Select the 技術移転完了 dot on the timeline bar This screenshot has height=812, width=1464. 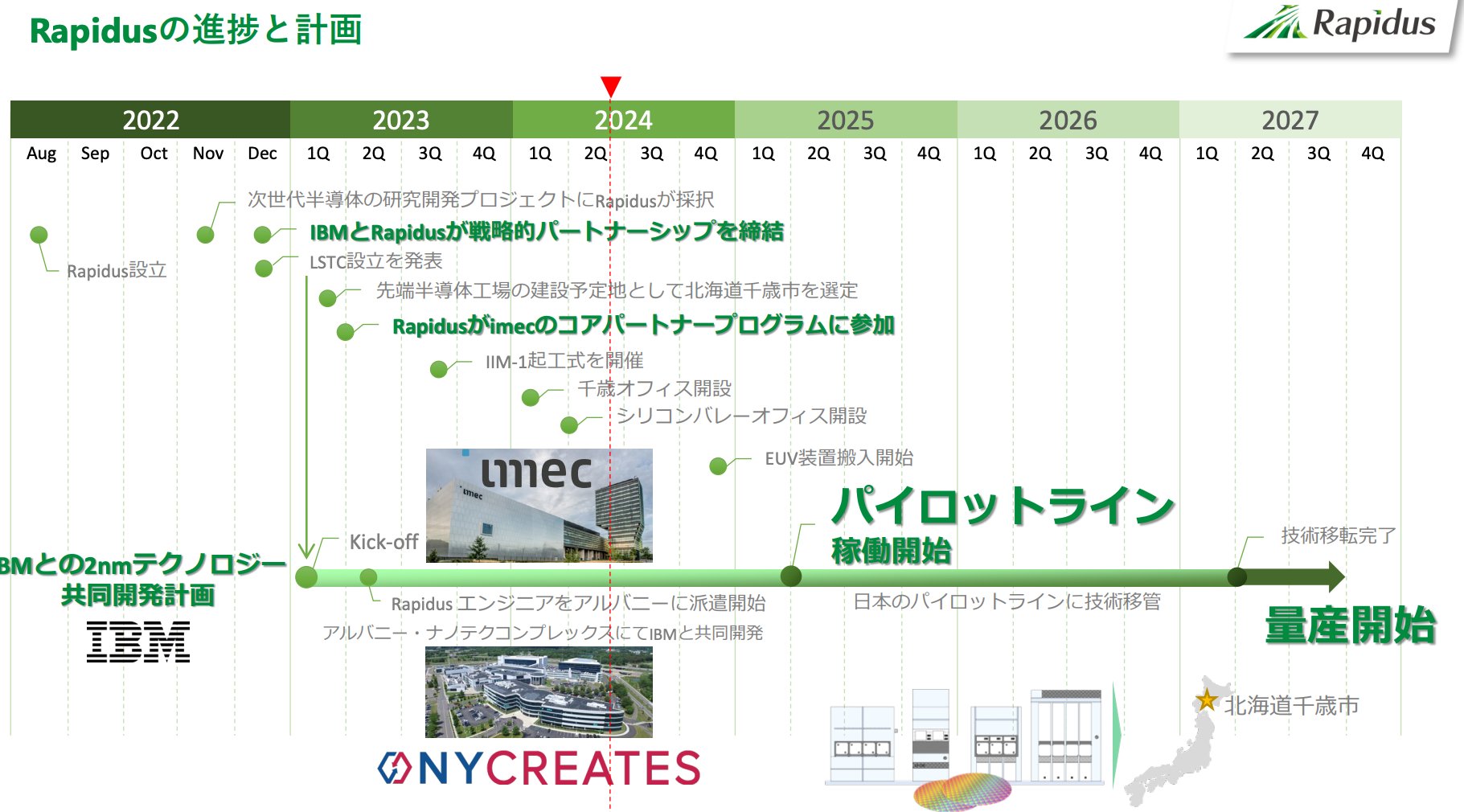(x=1237, y=576)
